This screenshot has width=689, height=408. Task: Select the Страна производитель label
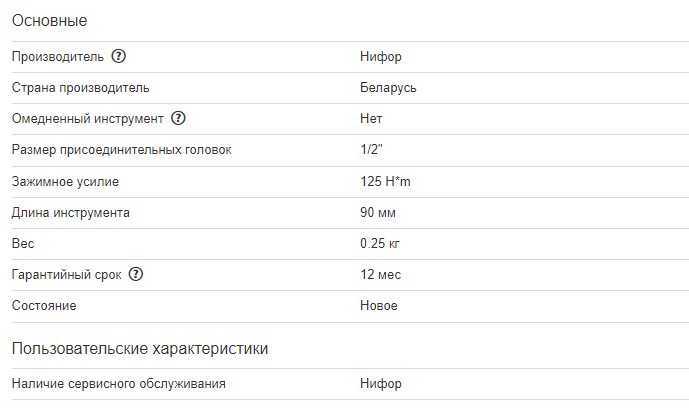[x=80, y=88]
